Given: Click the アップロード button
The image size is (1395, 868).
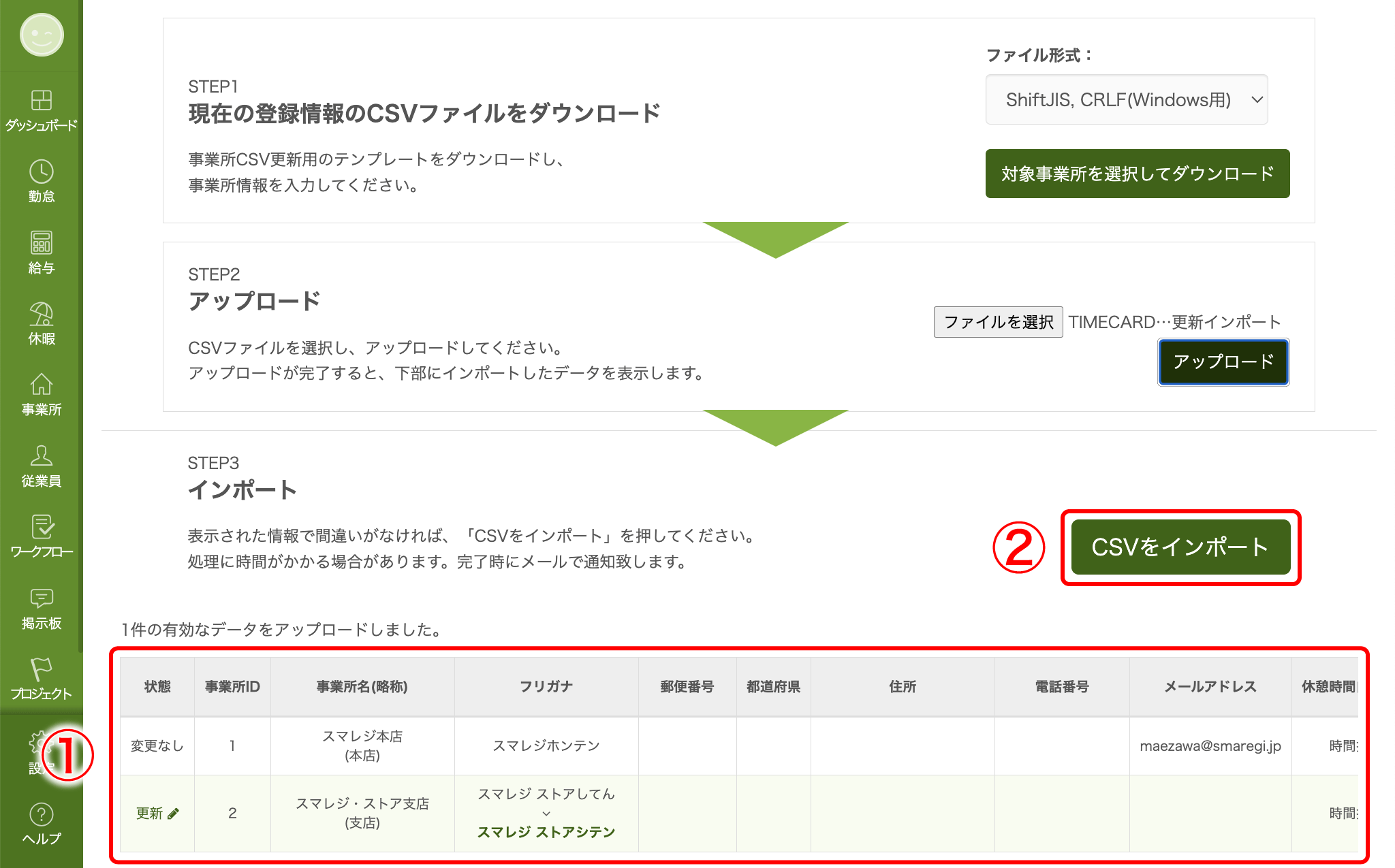Looking at the screenshot, I should [x=1223, y=362].
